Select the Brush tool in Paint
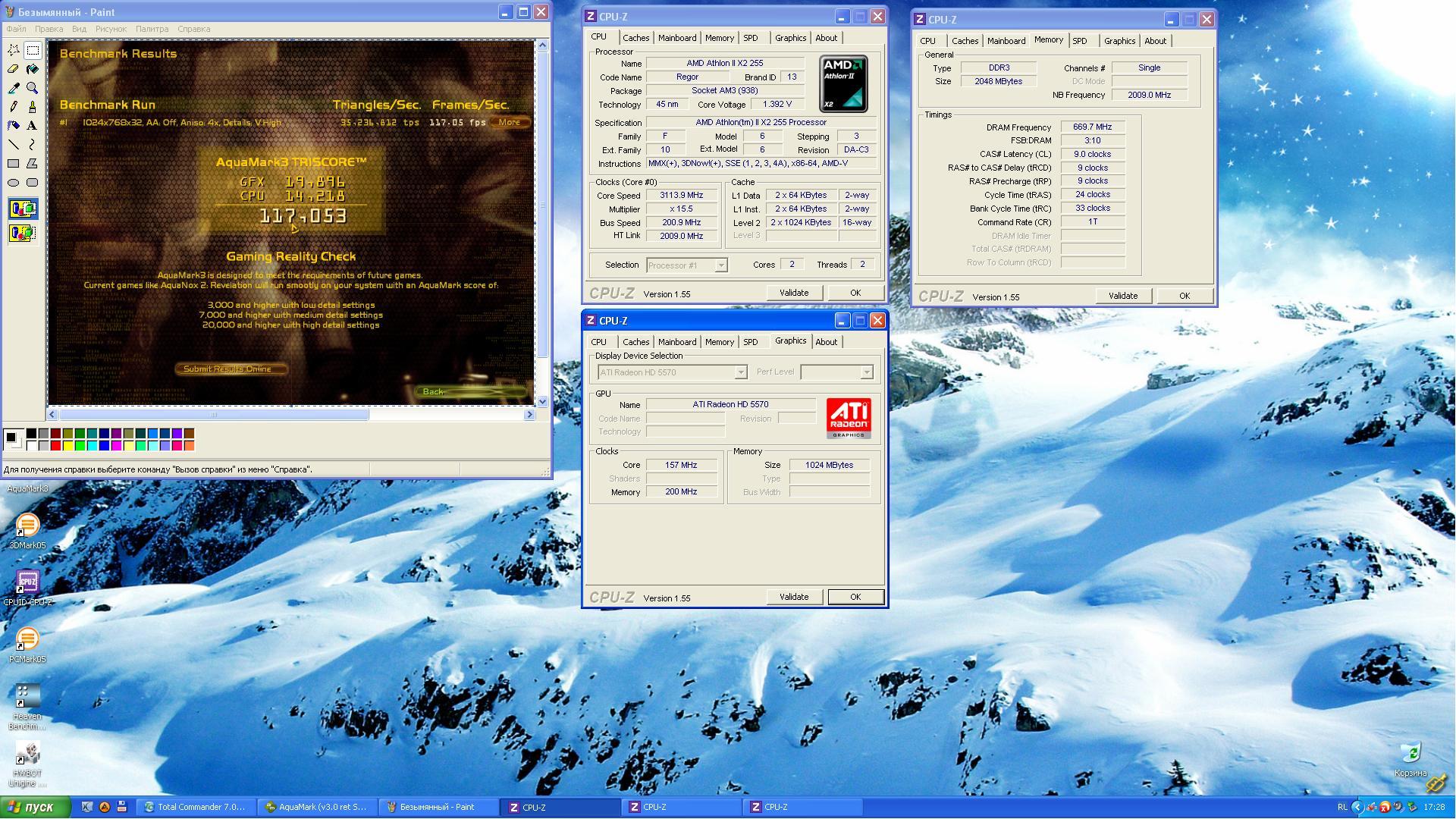 click(33, 107)
